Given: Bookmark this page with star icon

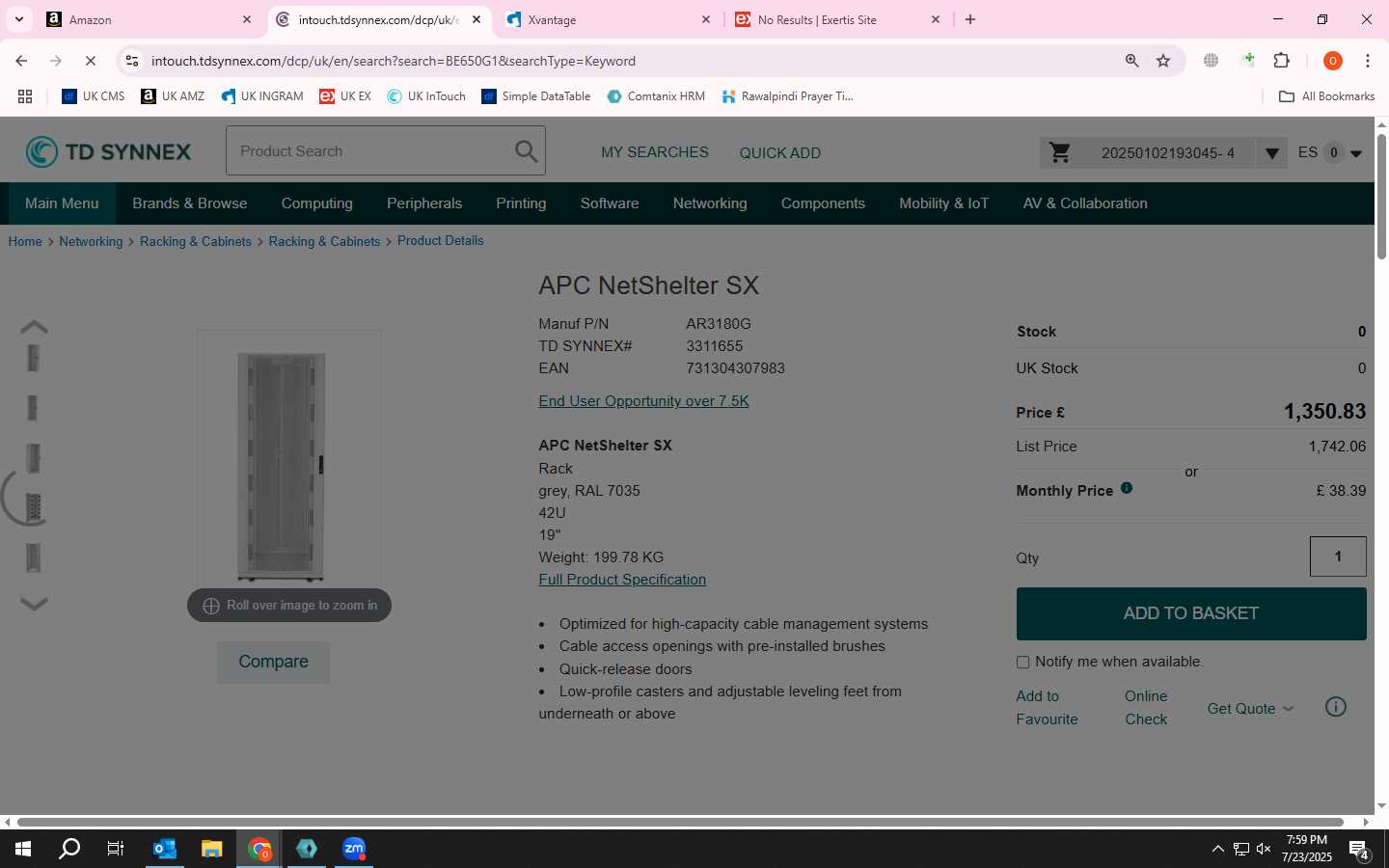Looking at the screenshot, I should click(x=1163, y=61).
